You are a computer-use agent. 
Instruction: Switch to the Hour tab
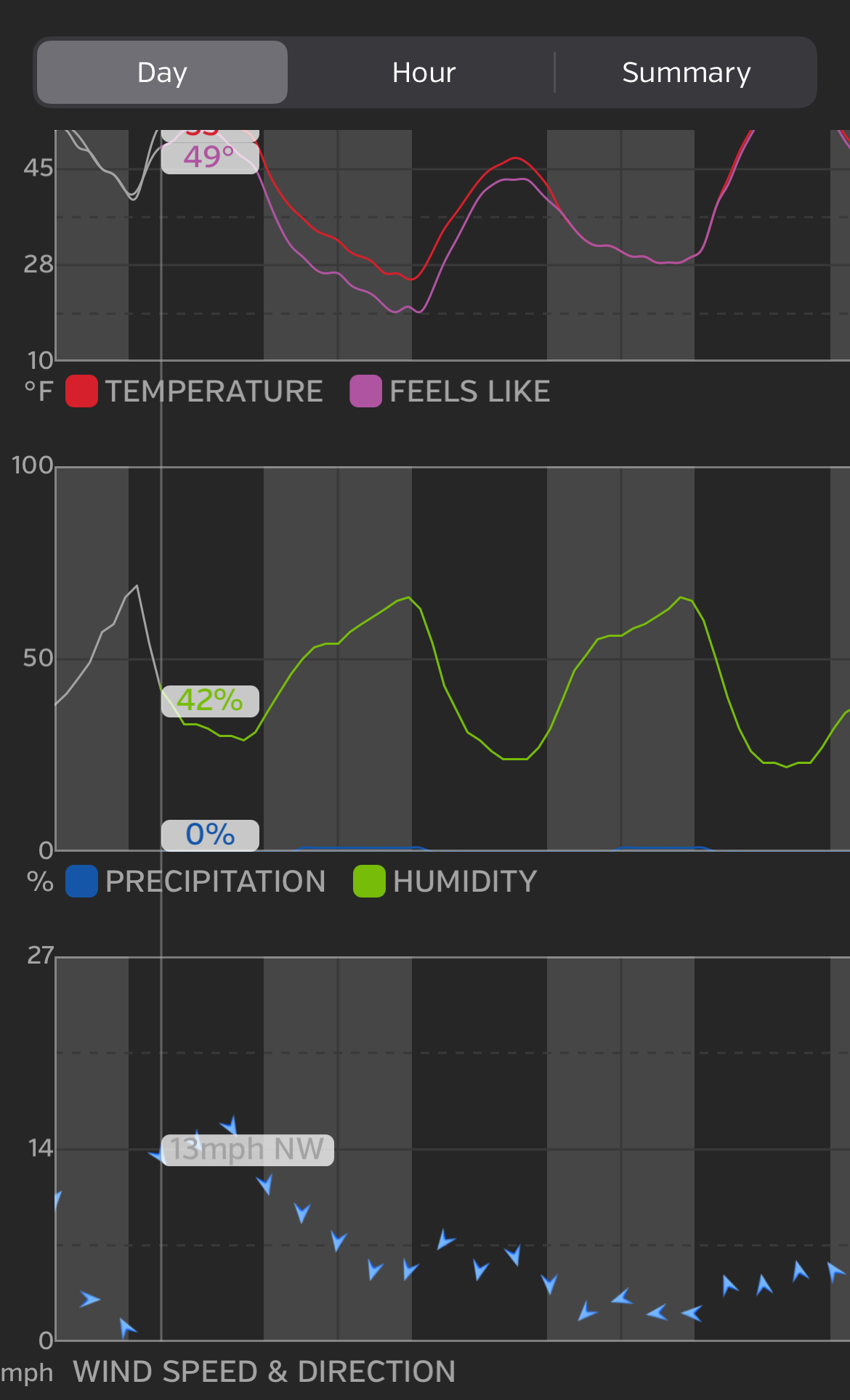click(x=424, y=73)
